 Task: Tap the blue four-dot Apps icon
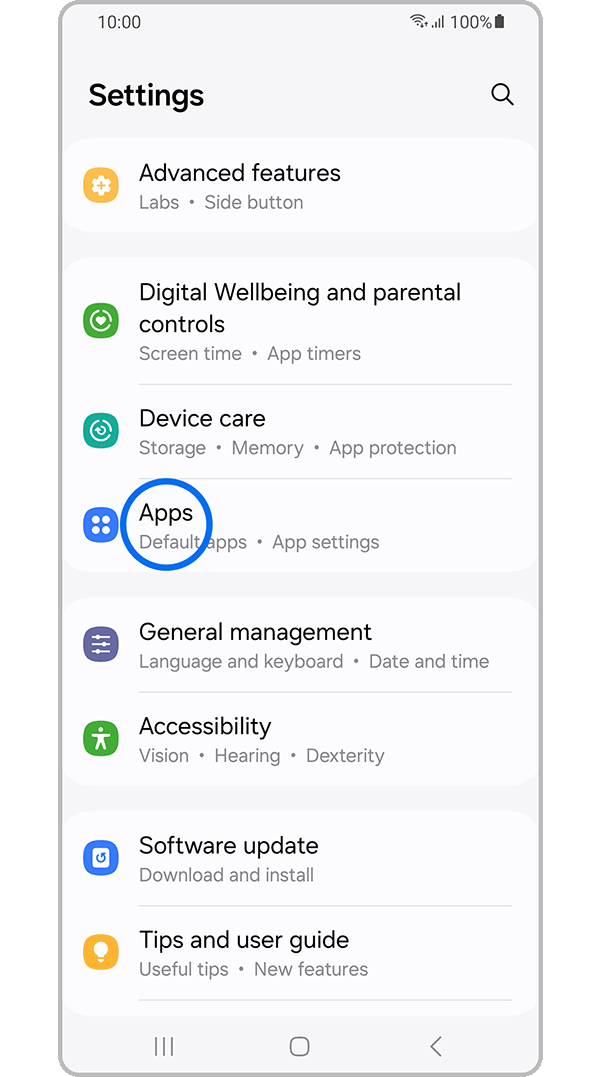point(101,525)
